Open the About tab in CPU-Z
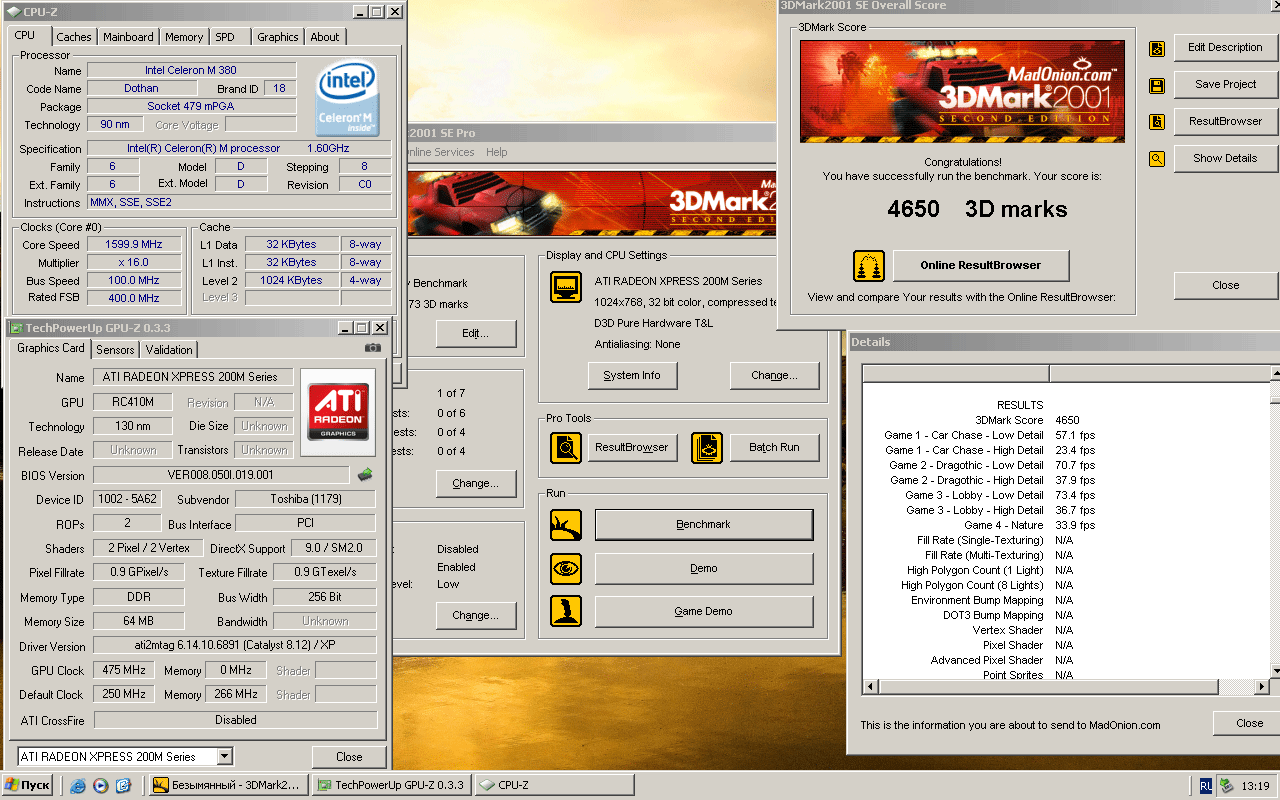1280x800 pixels. (x=325, y=37)
